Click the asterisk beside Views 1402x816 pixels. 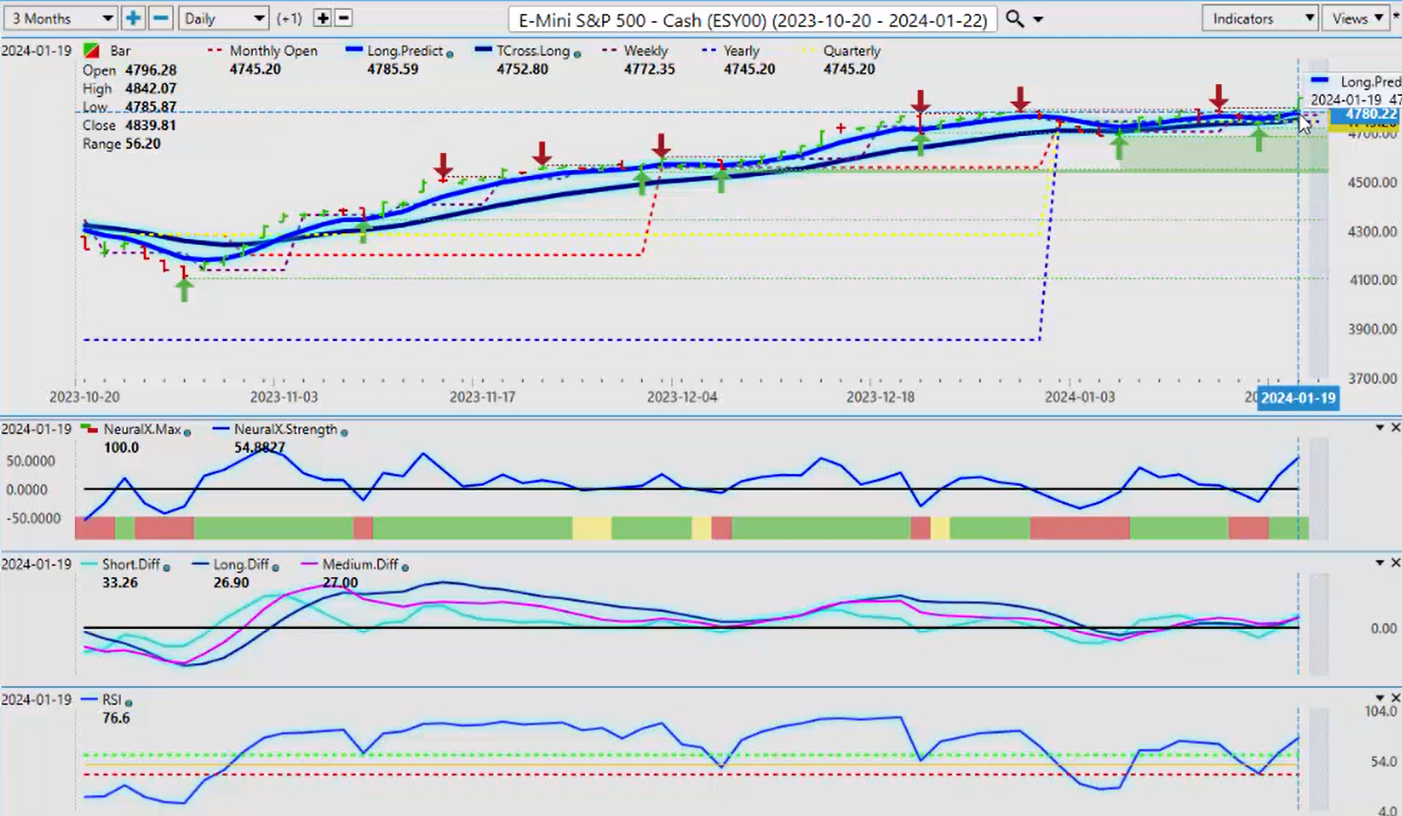1396,17
